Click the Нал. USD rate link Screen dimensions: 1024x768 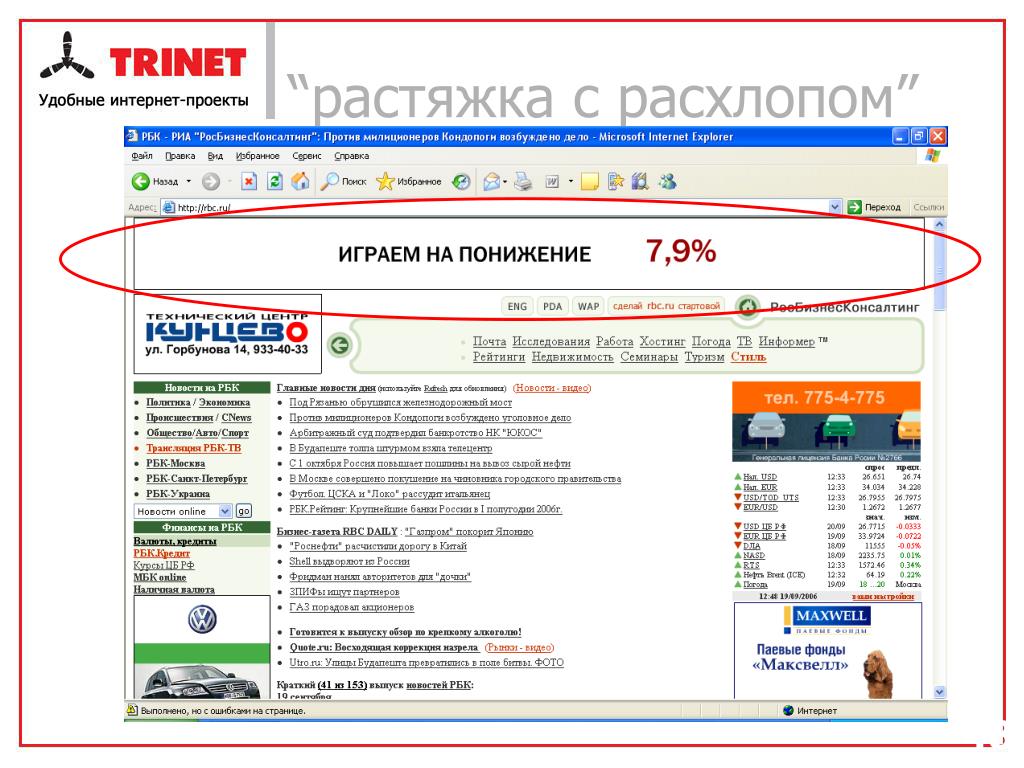click(760, 477)
